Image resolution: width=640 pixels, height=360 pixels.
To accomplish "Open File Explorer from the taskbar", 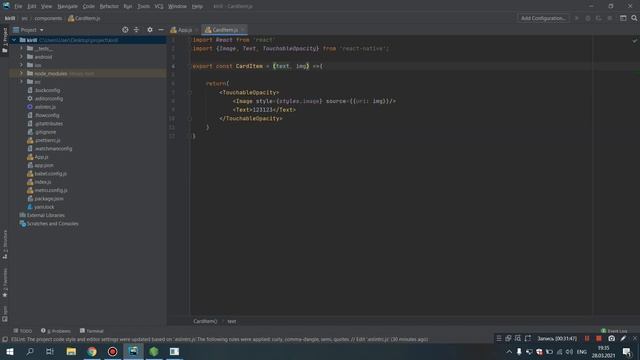I will pos(71,351).
